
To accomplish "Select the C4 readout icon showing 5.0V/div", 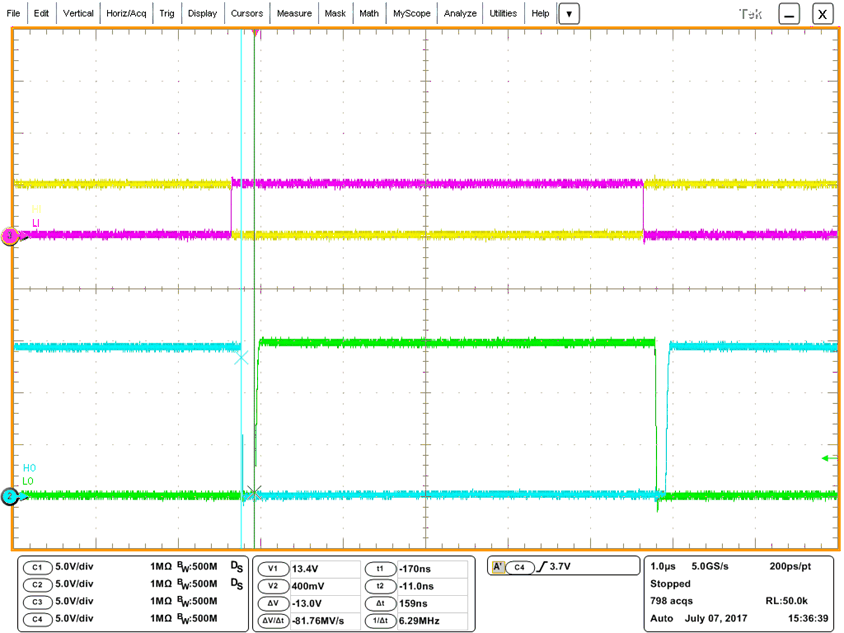I will (37, 619).
